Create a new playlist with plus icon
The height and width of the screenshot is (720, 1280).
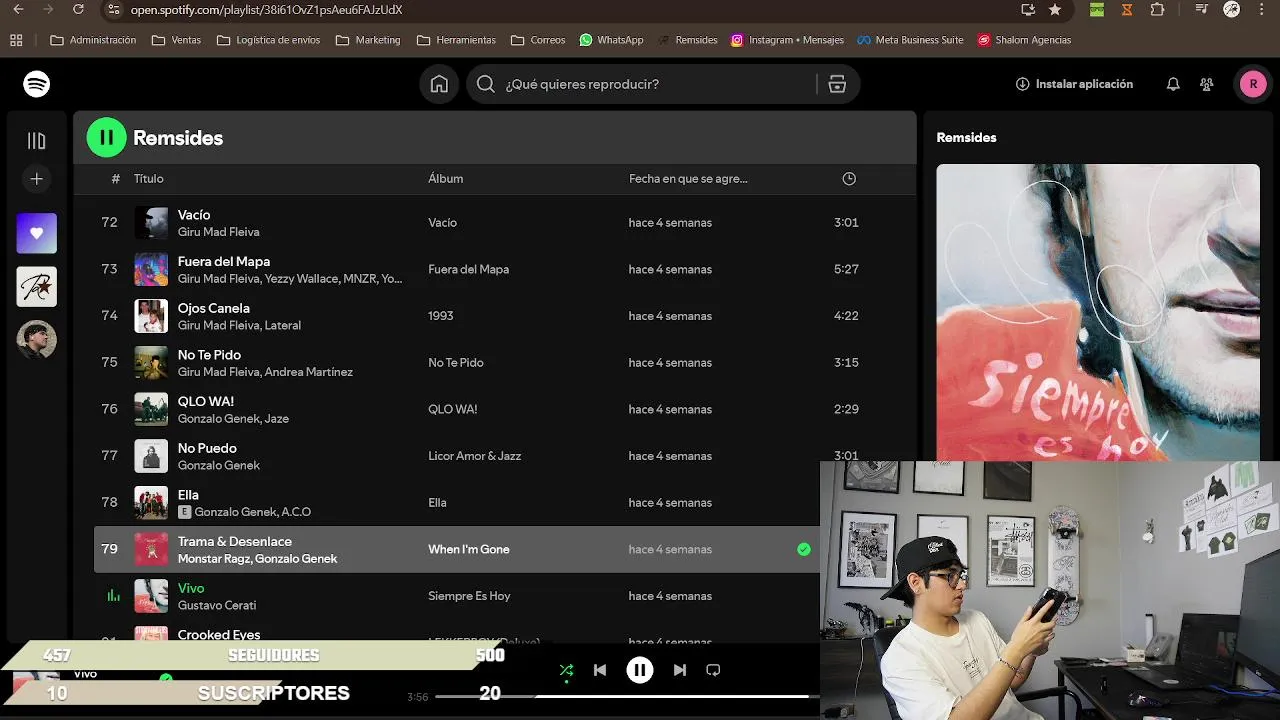(x=37, y=179)
